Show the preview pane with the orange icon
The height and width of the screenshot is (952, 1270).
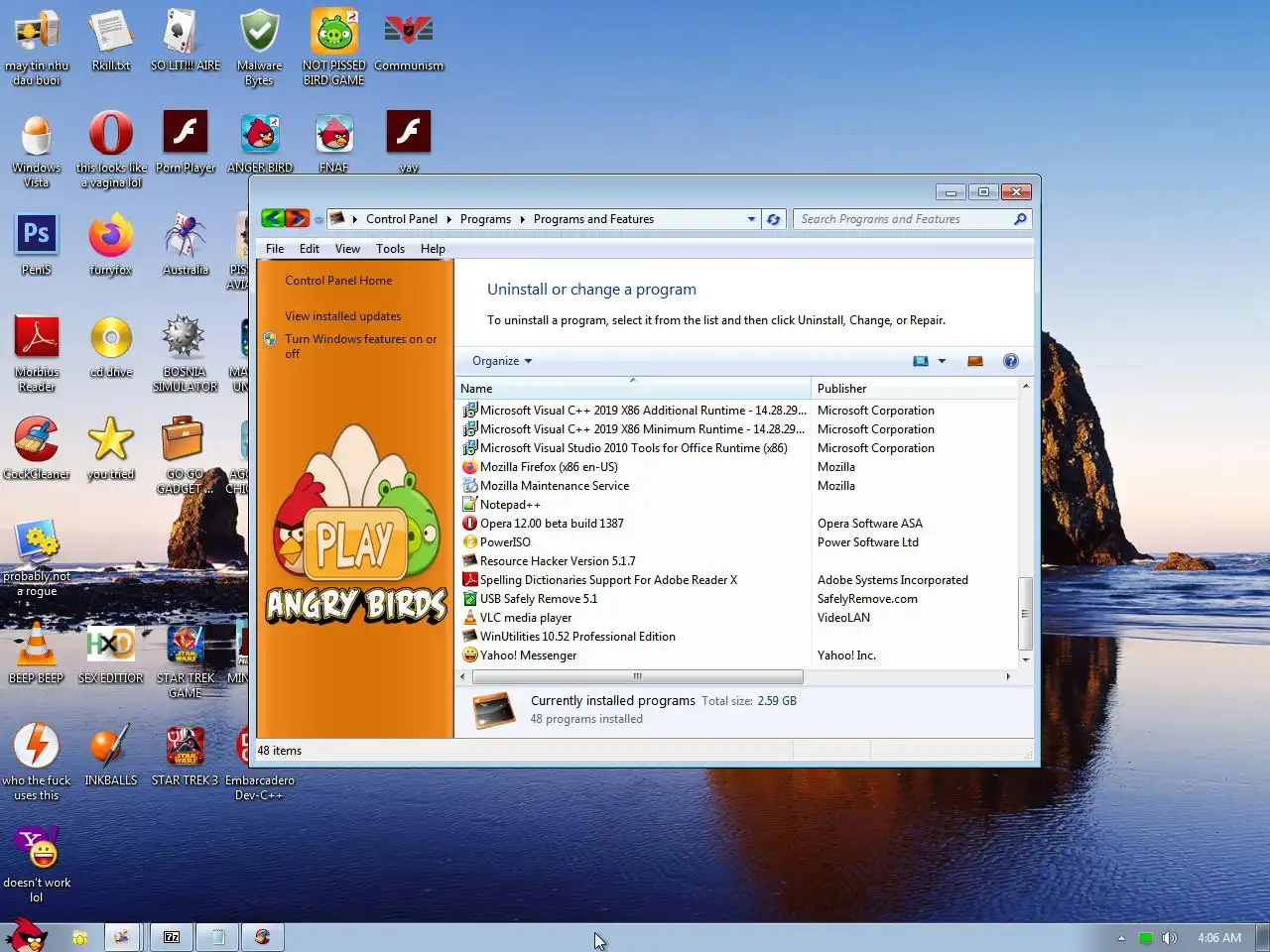(x=975, y=361)
